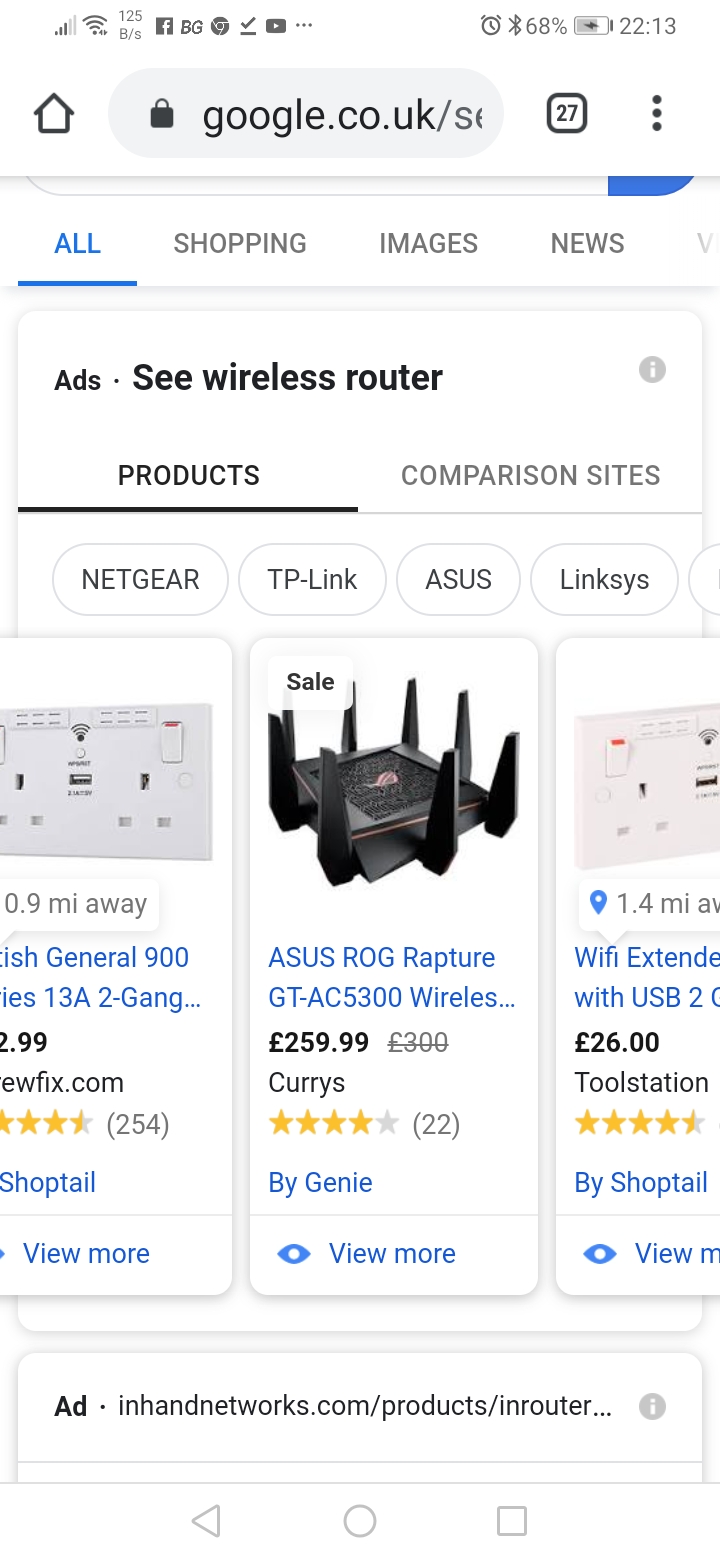Tap the eye icon under ASUS ROG card
This screenshot has height=1560, width=720.
coord(294,1254)
